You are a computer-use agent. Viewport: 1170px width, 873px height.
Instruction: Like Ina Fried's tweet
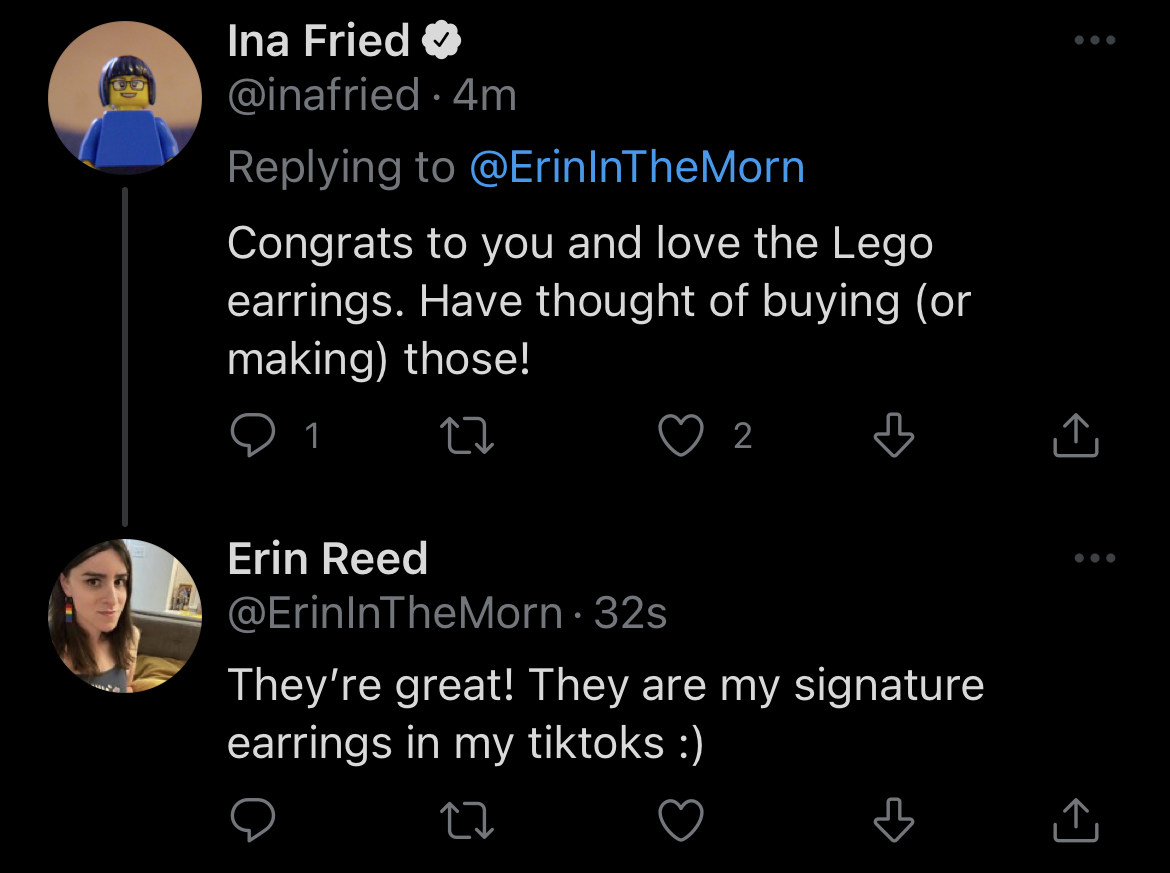pyautogui.click(x=682, y=436)
